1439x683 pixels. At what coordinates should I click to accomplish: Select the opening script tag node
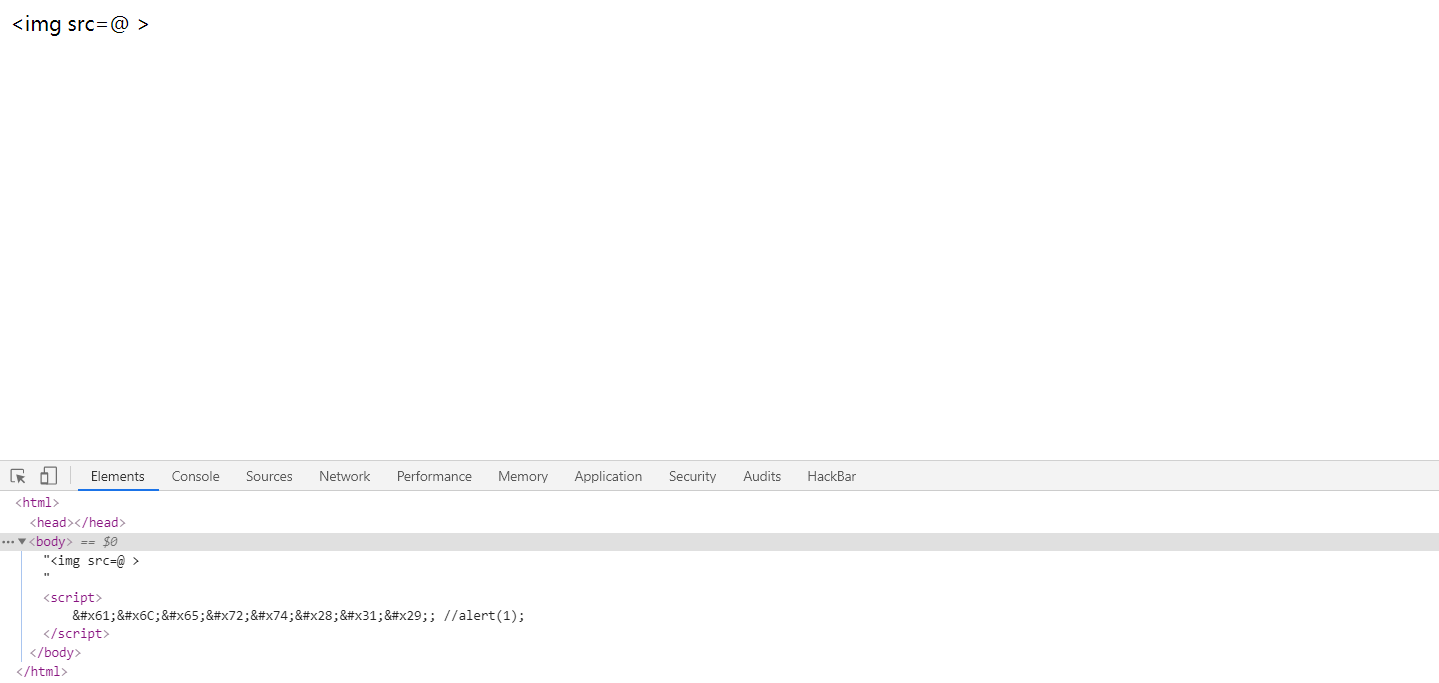coord(72,598)
